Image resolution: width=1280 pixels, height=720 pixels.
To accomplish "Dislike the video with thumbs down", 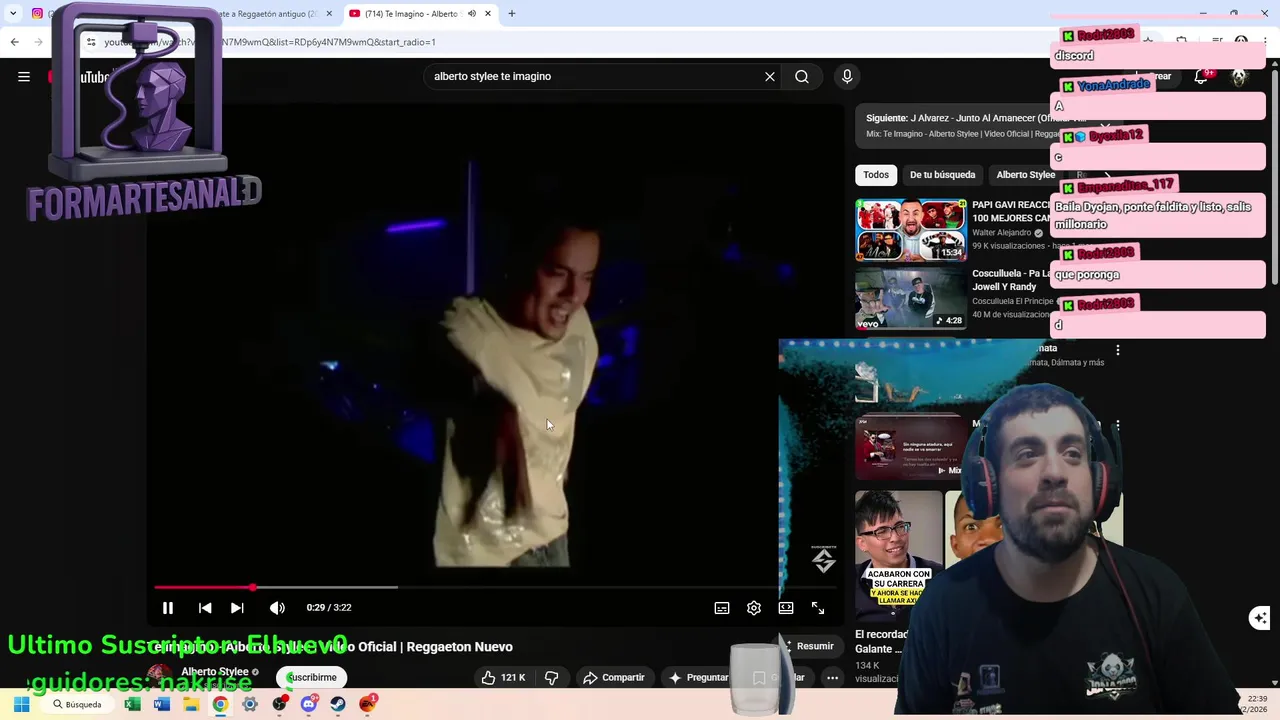I will pos(551,677).
